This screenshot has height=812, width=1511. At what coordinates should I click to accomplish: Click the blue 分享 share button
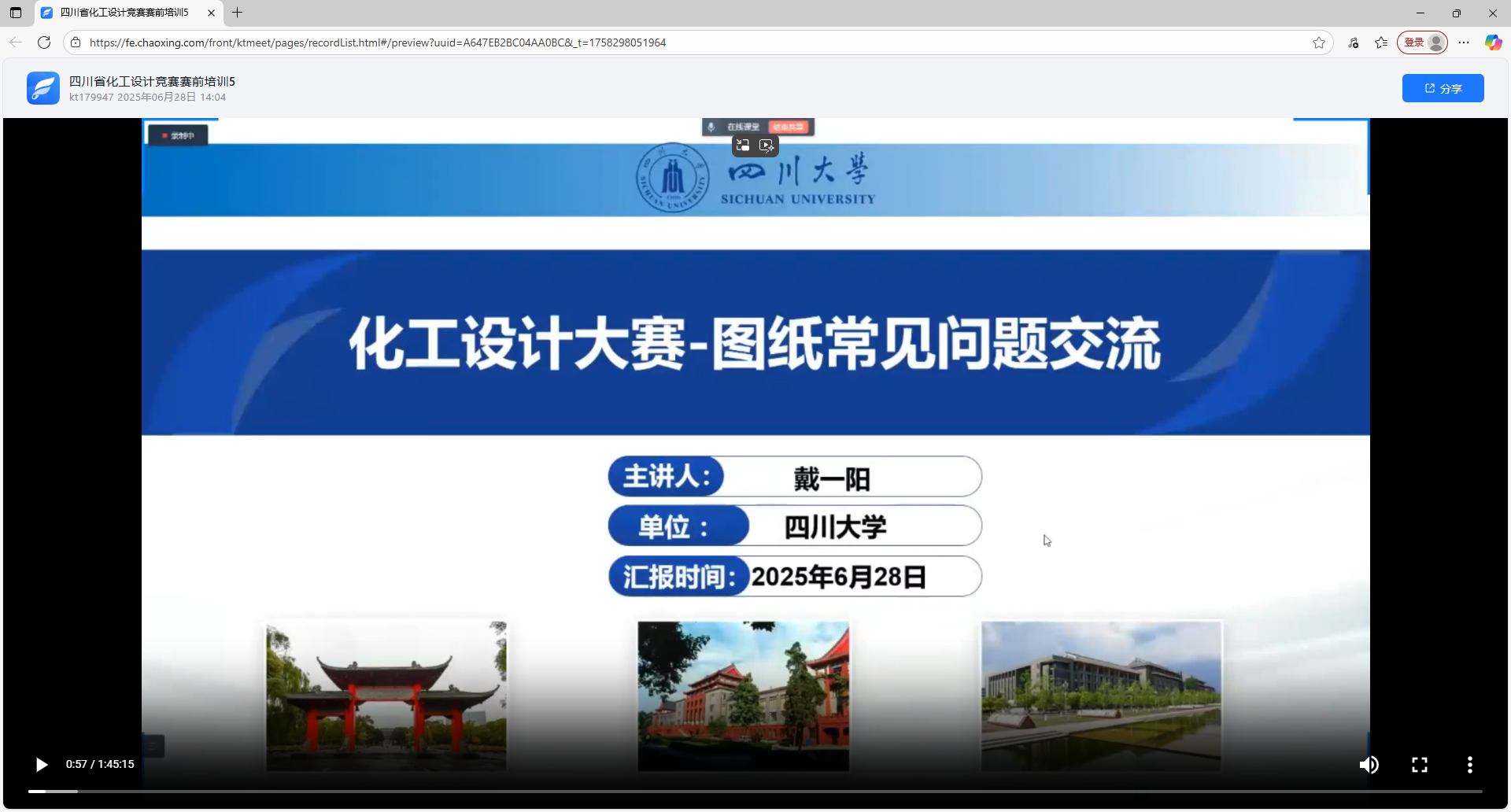(x=1443, y=88)
